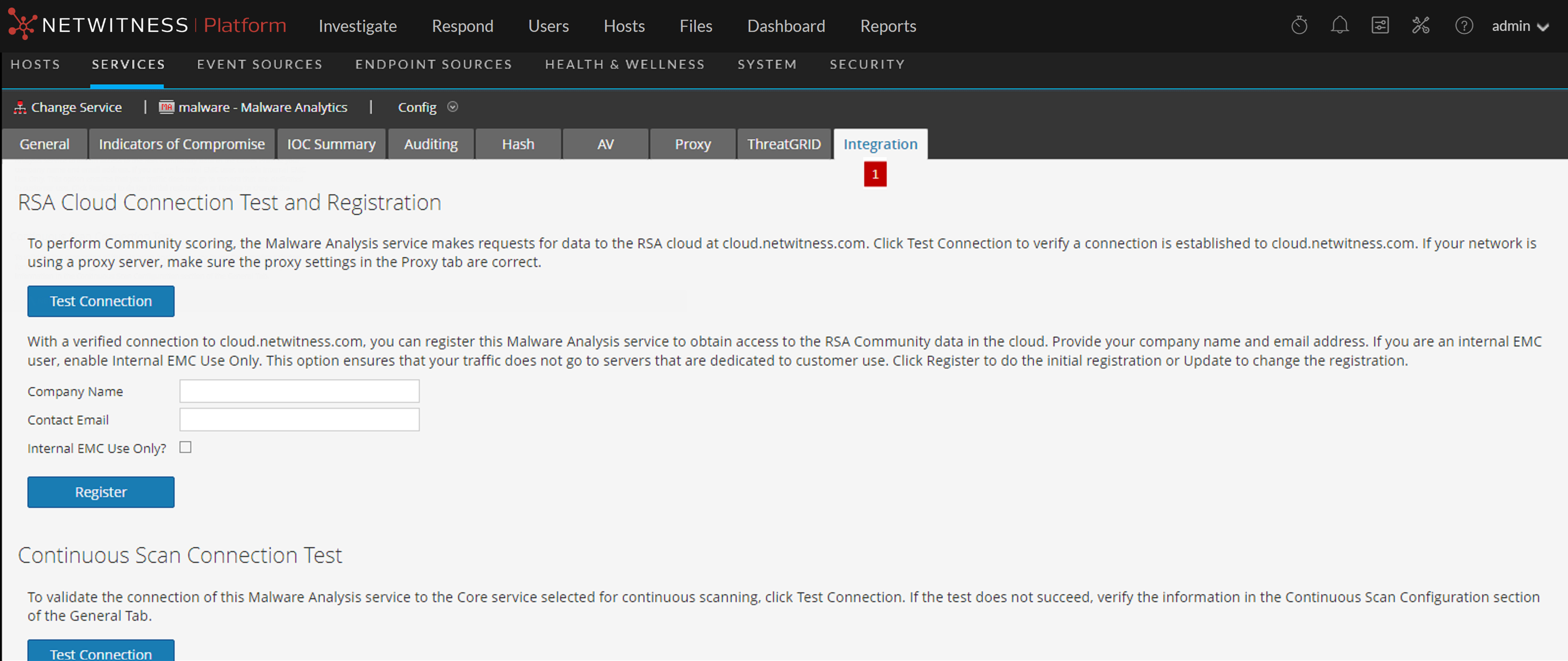
Task: Click the malware service type icon
Action: 166,107
